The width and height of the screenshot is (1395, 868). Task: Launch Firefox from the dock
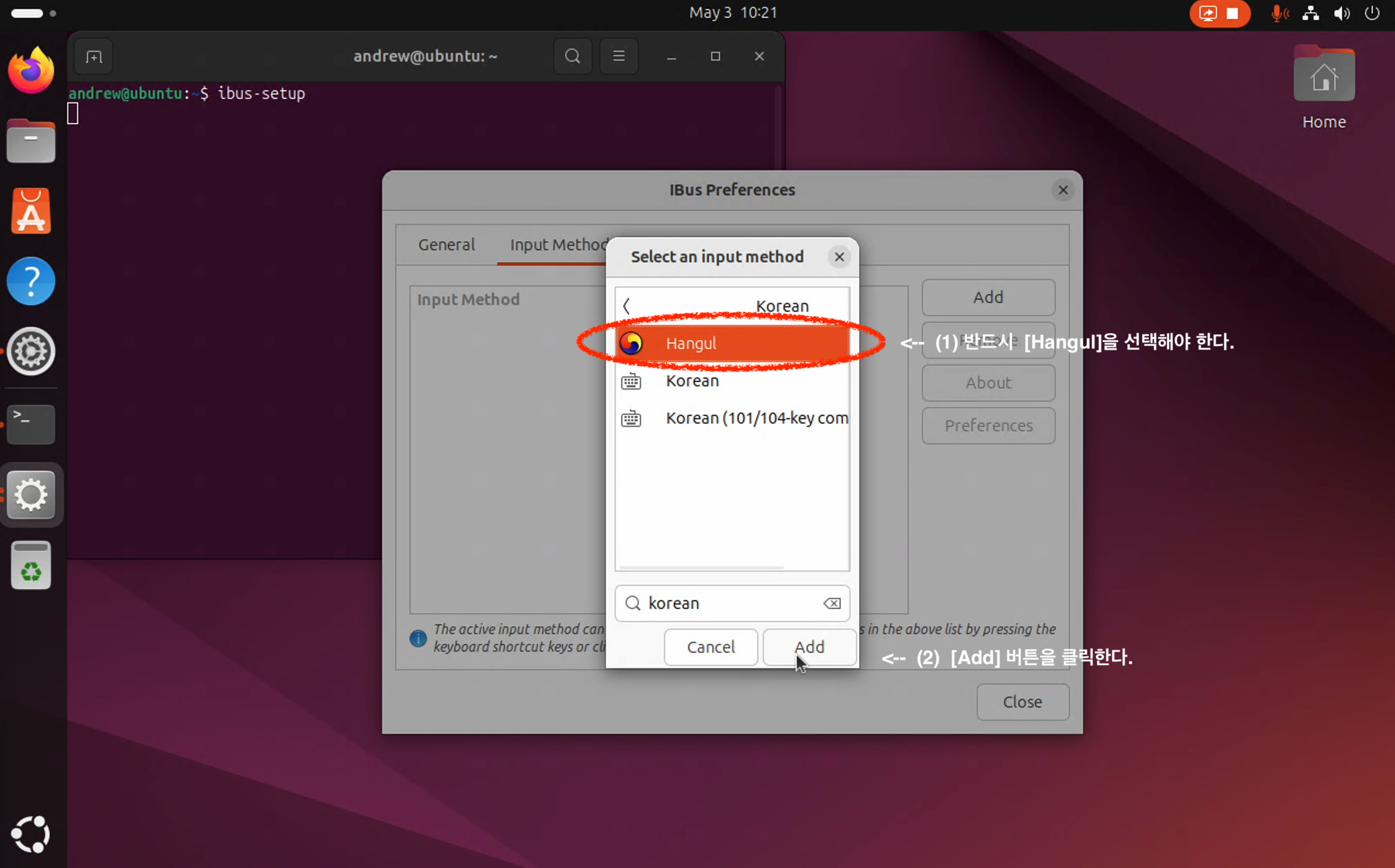point(31,71)
